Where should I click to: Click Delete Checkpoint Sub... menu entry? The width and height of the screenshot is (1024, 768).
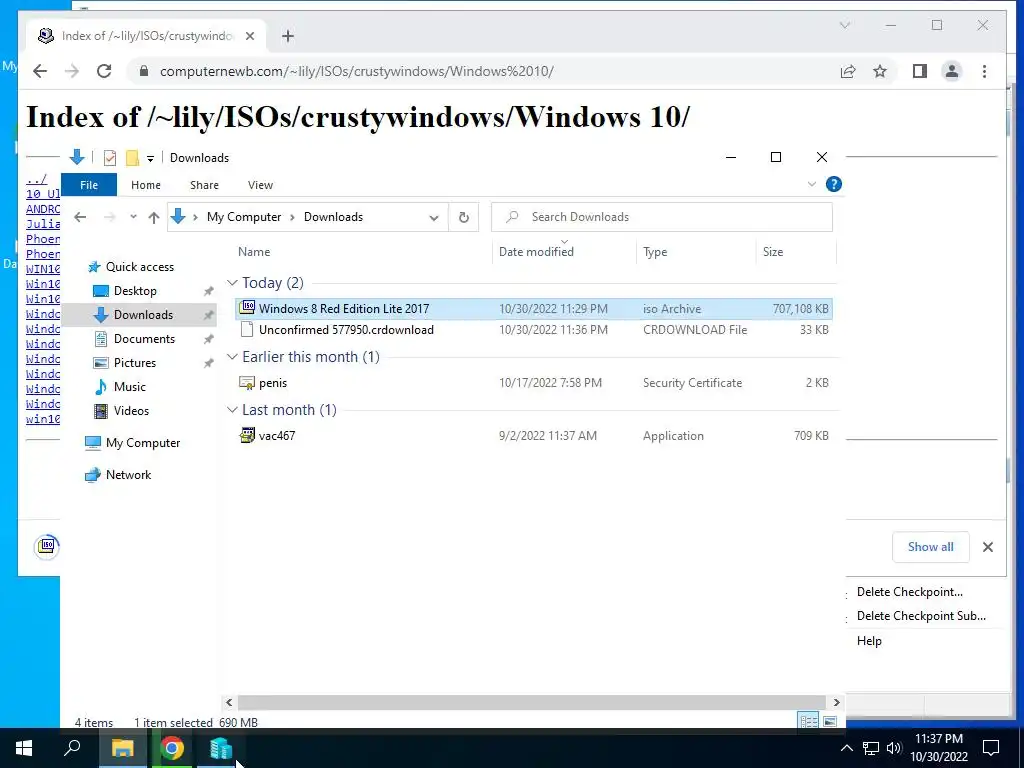coord(921,616)
